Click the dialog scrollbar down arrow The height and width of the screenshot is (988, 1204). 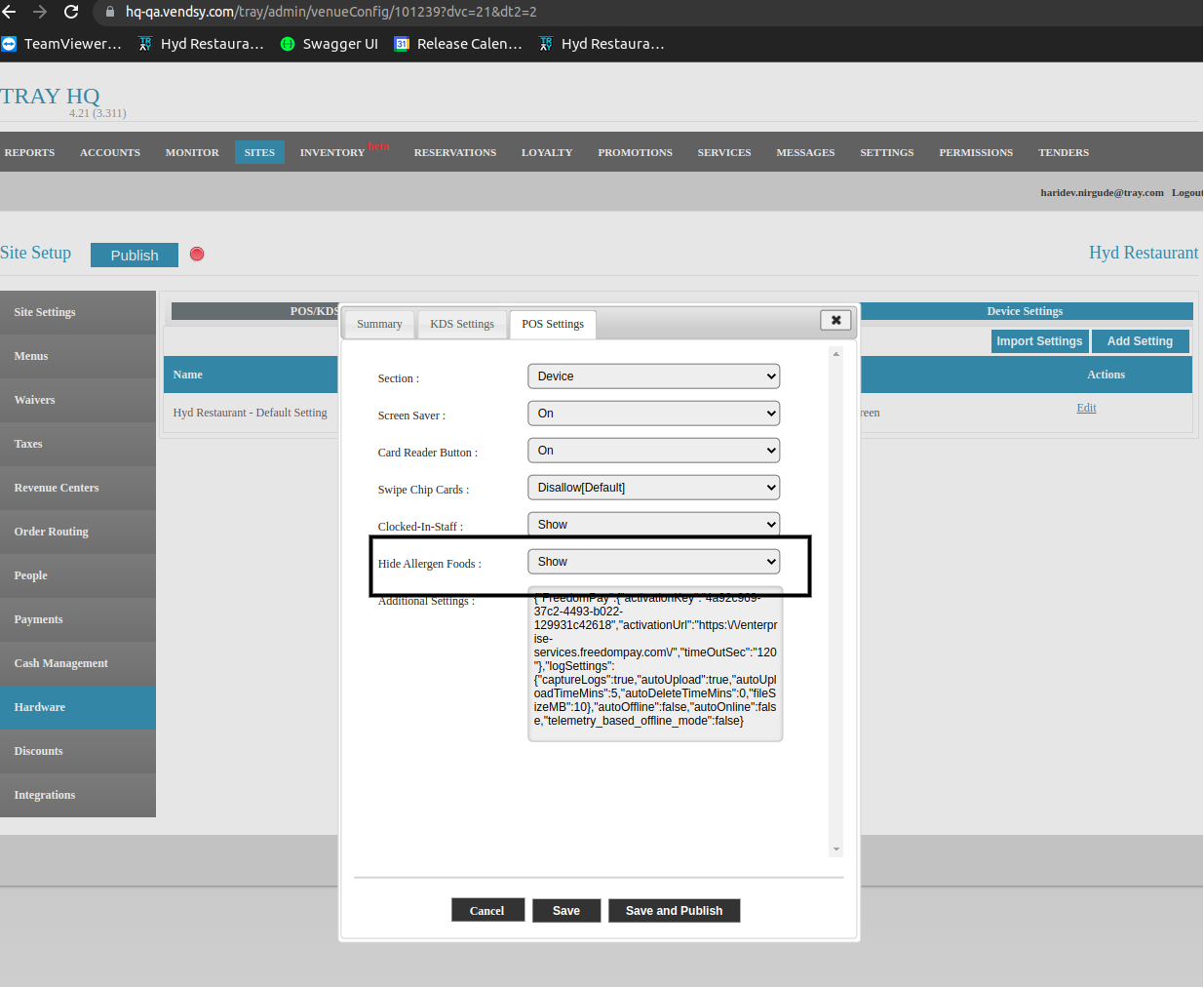pos(835,850)
